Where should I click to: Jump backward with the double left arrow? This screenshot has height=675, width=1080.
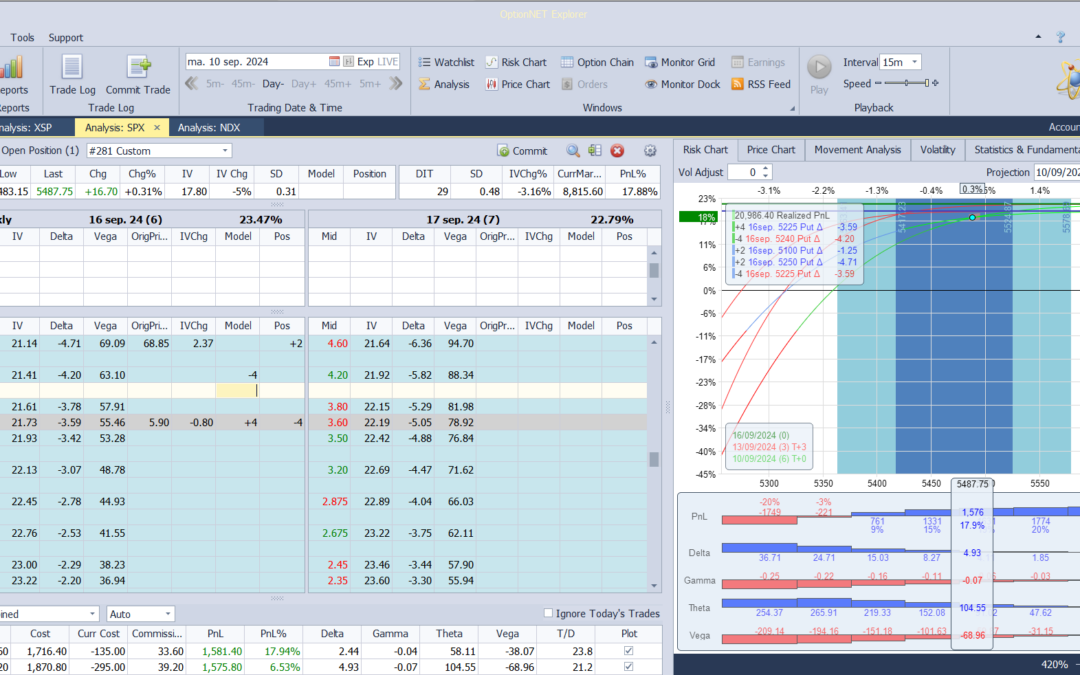pos(191,83)
